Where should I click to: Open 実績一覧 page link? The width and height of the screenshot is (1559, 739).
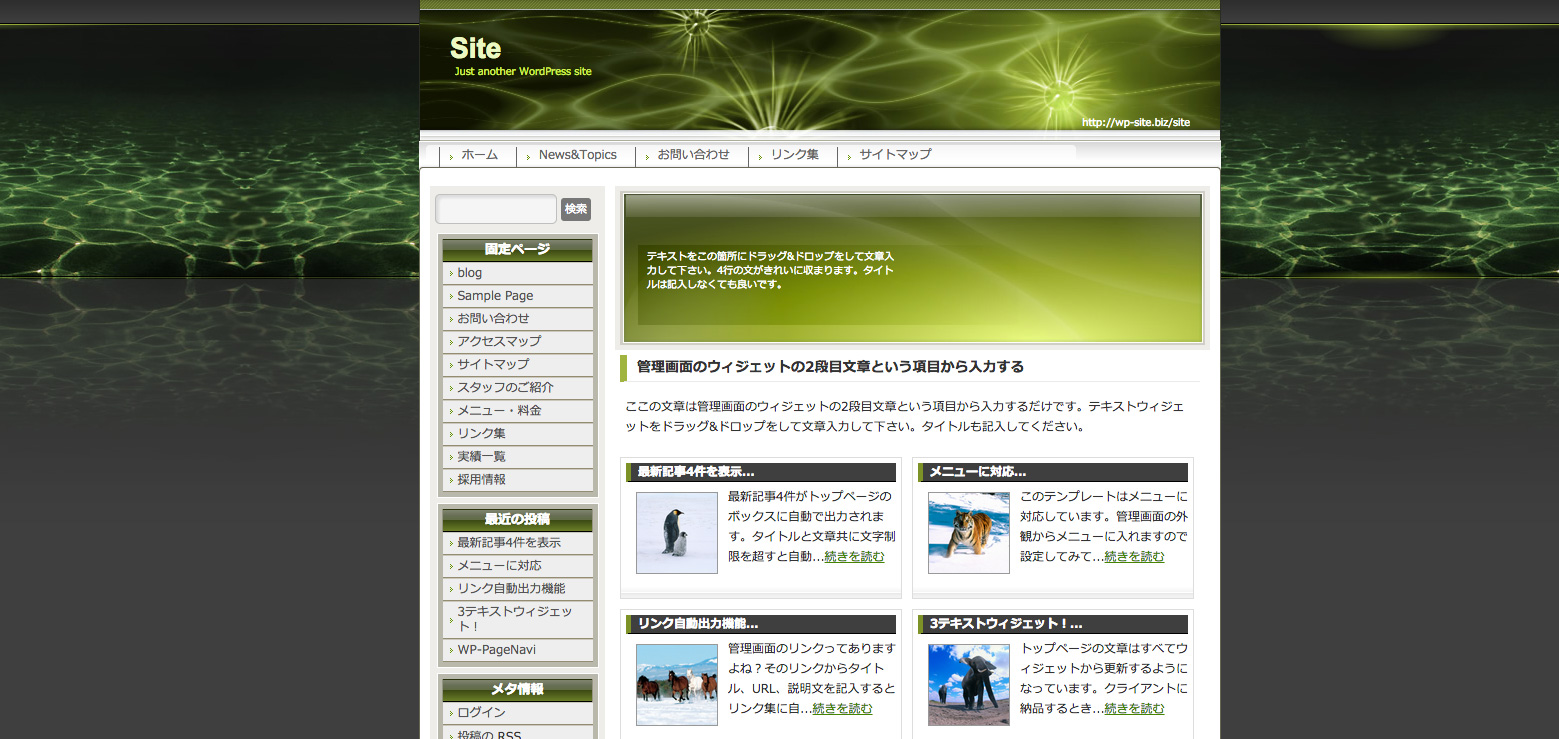coord(518,457)
